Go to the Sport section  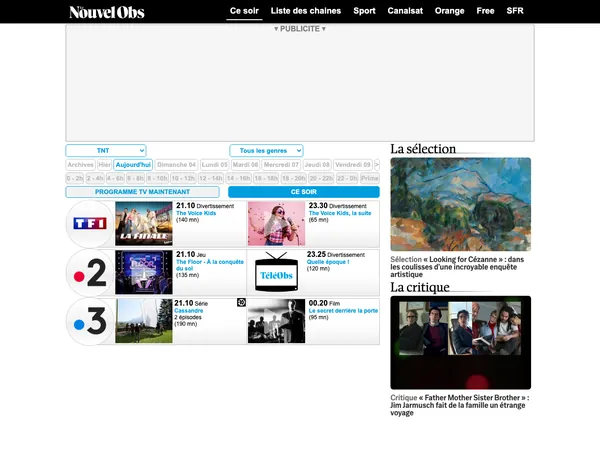point(364,11)
